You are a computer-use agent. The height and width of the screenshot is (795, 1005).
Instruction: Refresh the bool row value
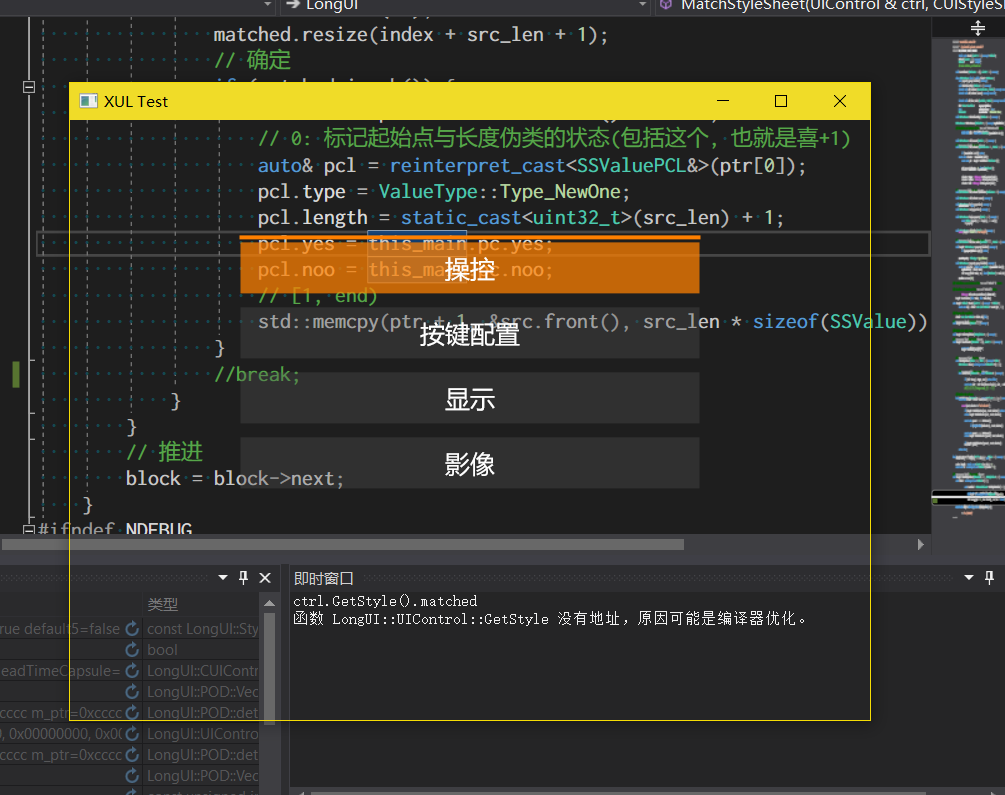(x=132, y=650)
